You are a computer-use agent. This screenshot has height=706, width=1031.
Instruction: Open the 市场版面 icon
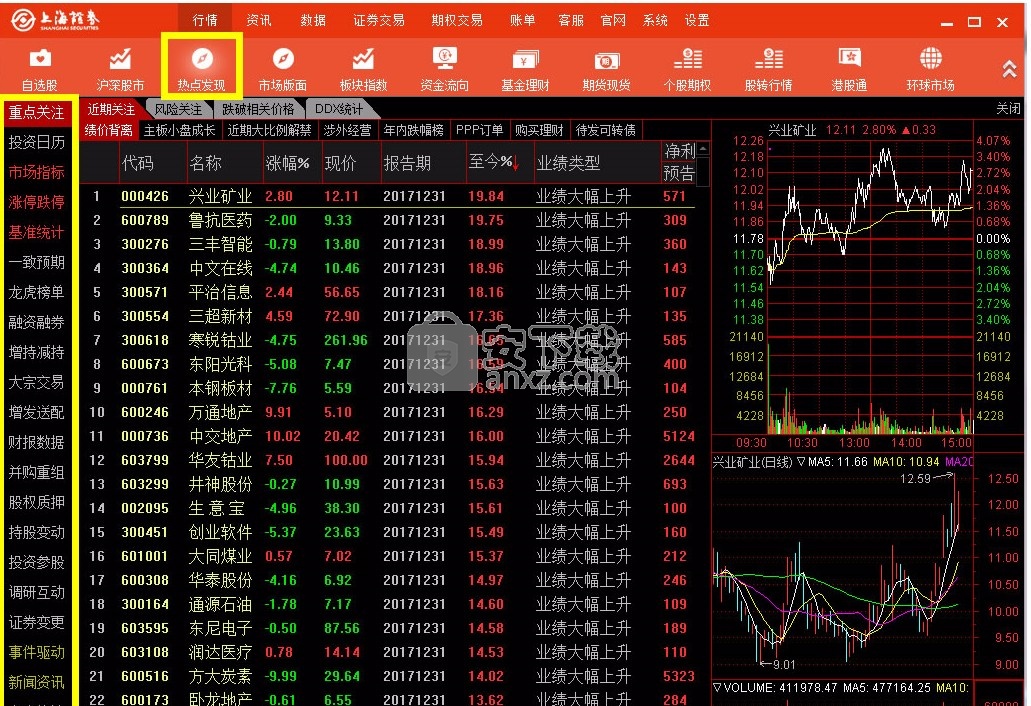click(x=283, y=68)
